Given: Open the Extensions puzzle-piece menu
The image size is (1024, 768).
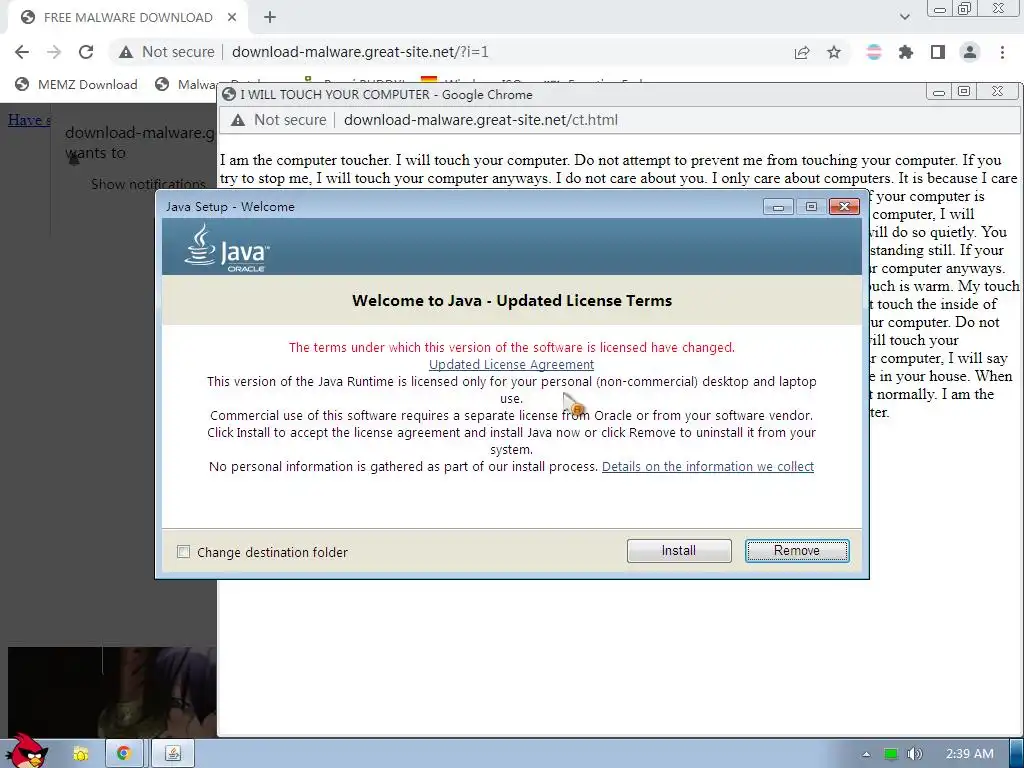Looking at the screenshot, I should click(906, 52).
